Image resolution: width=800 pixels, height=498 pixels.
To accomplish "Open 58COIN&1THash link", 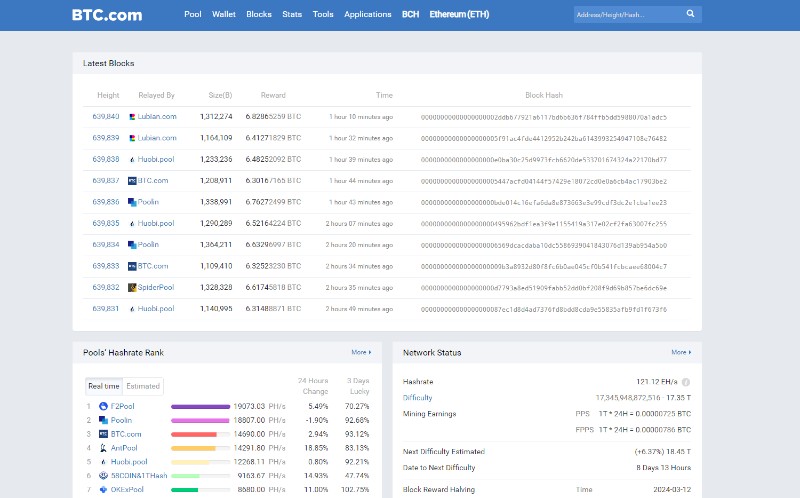I will [139, 476].
